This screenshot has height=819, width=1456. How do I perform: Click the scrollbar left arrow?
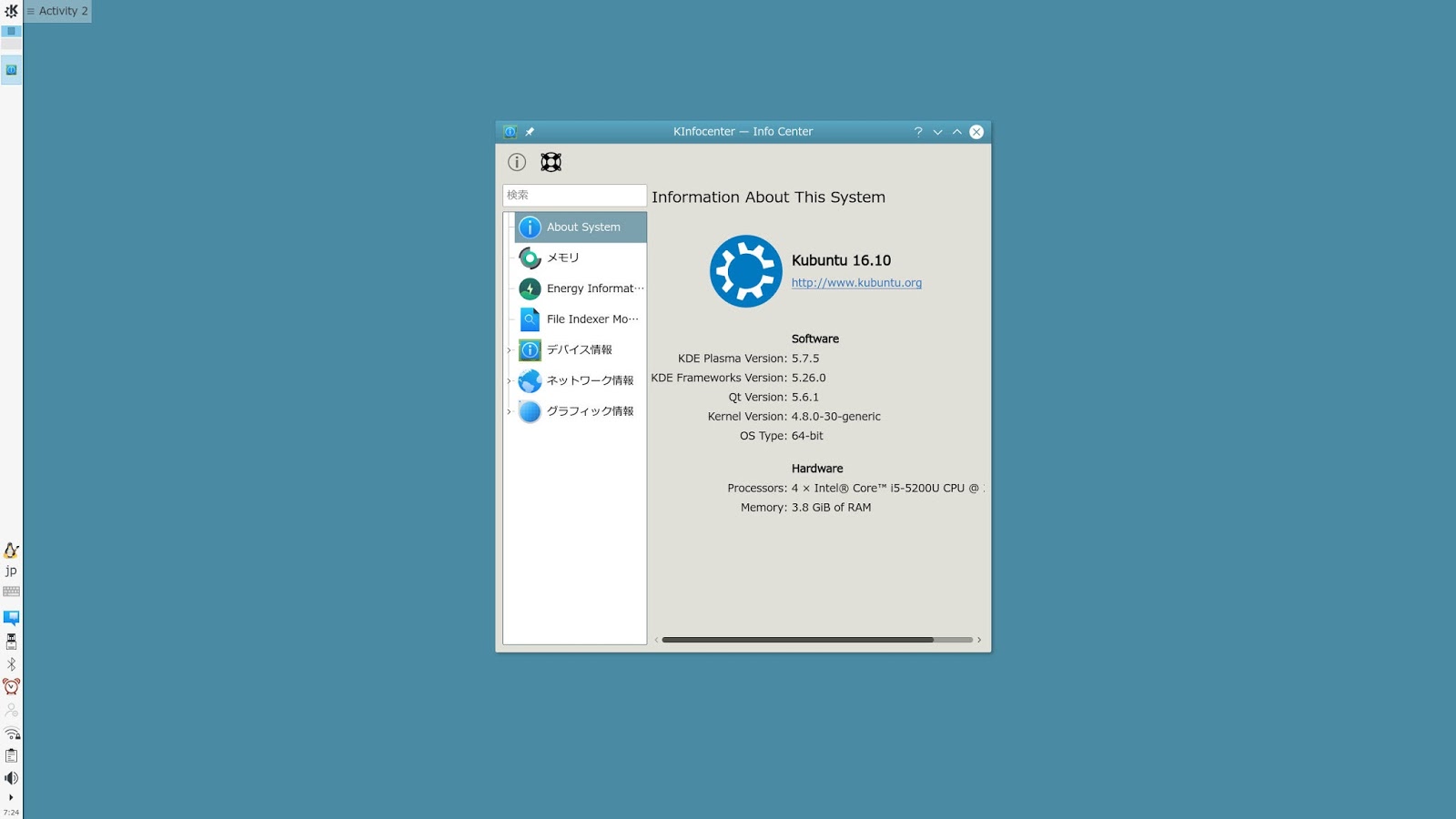coord(656,640)
